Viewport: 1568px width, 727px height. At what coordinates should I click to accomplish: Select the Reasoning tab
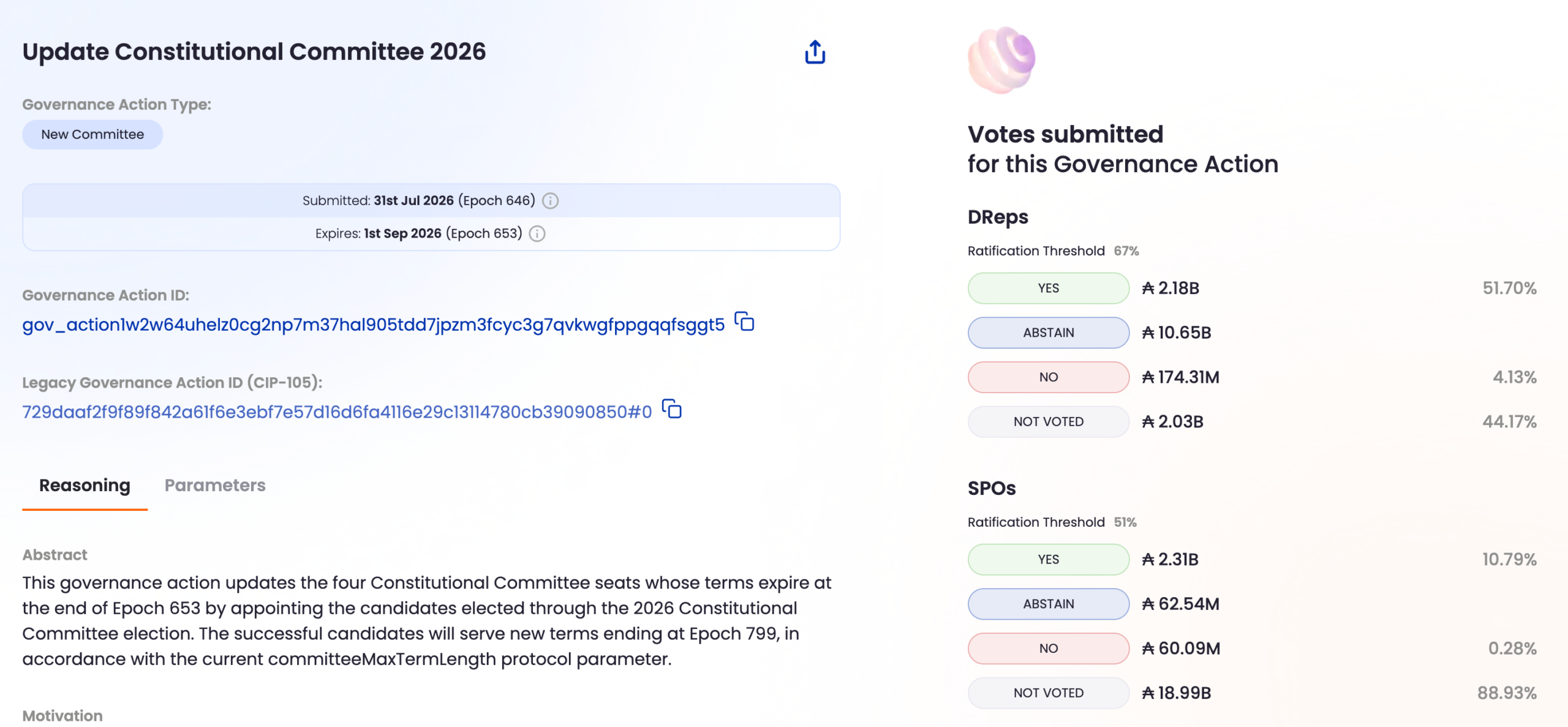(85, 485)
